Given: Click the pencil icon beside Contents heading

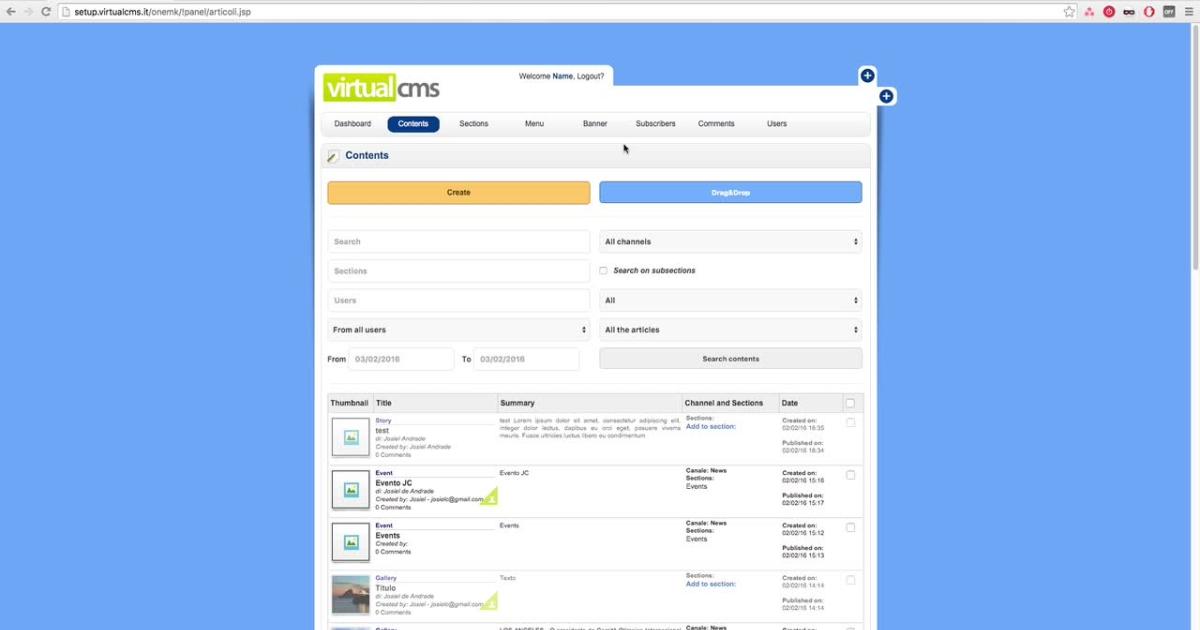Looking at the screenshot, I should (x=333, y=156).
